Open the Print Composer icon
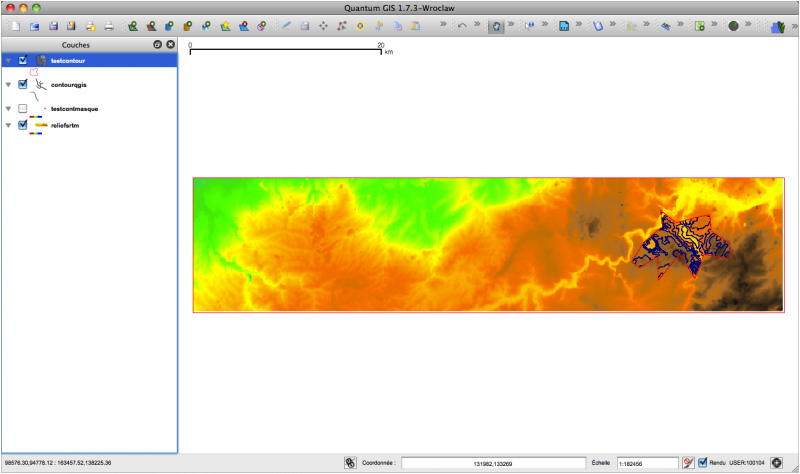This screenshot has height=474, width=800. pyautogui.click(x=90, y=25)
